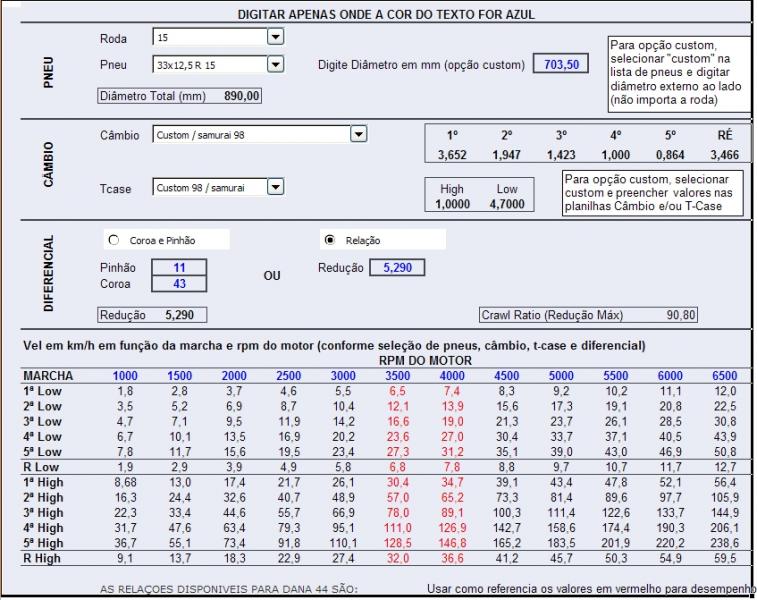
Task: Click the 3ª gear ratio 1,423
Action: coord(561,155)
